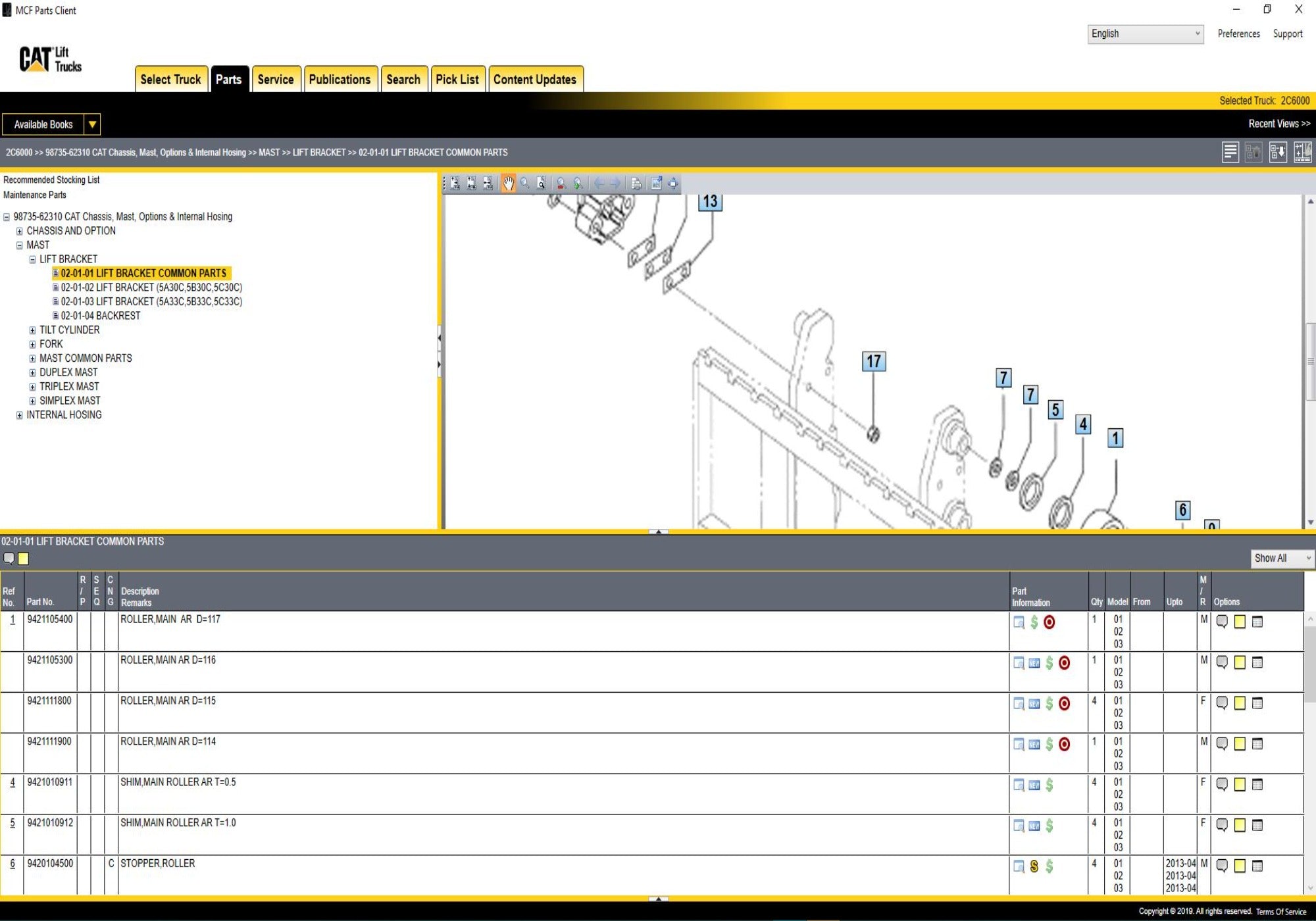Click the zoom-in magnifier with green plus
Viewport: 1316px width, 921px height.
coord(577,184)
